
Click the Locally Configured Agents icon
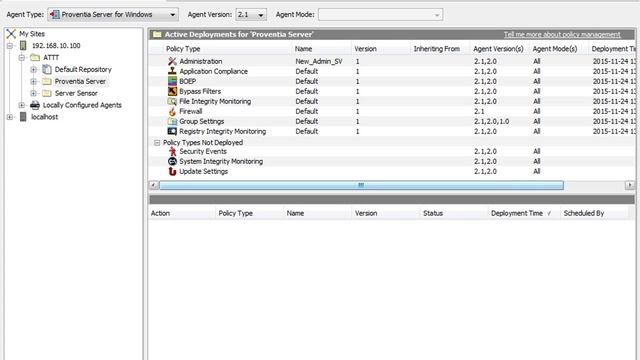[x=35, y=105]
